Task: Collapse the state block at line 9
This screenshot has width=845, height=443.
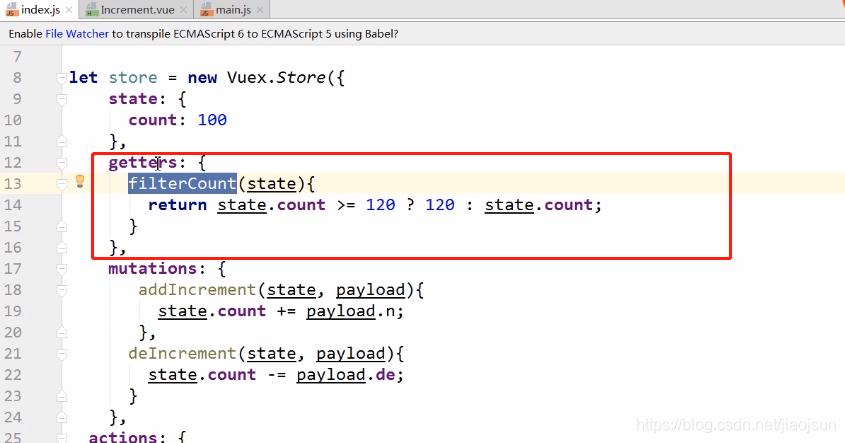Action: pos(61,99)
